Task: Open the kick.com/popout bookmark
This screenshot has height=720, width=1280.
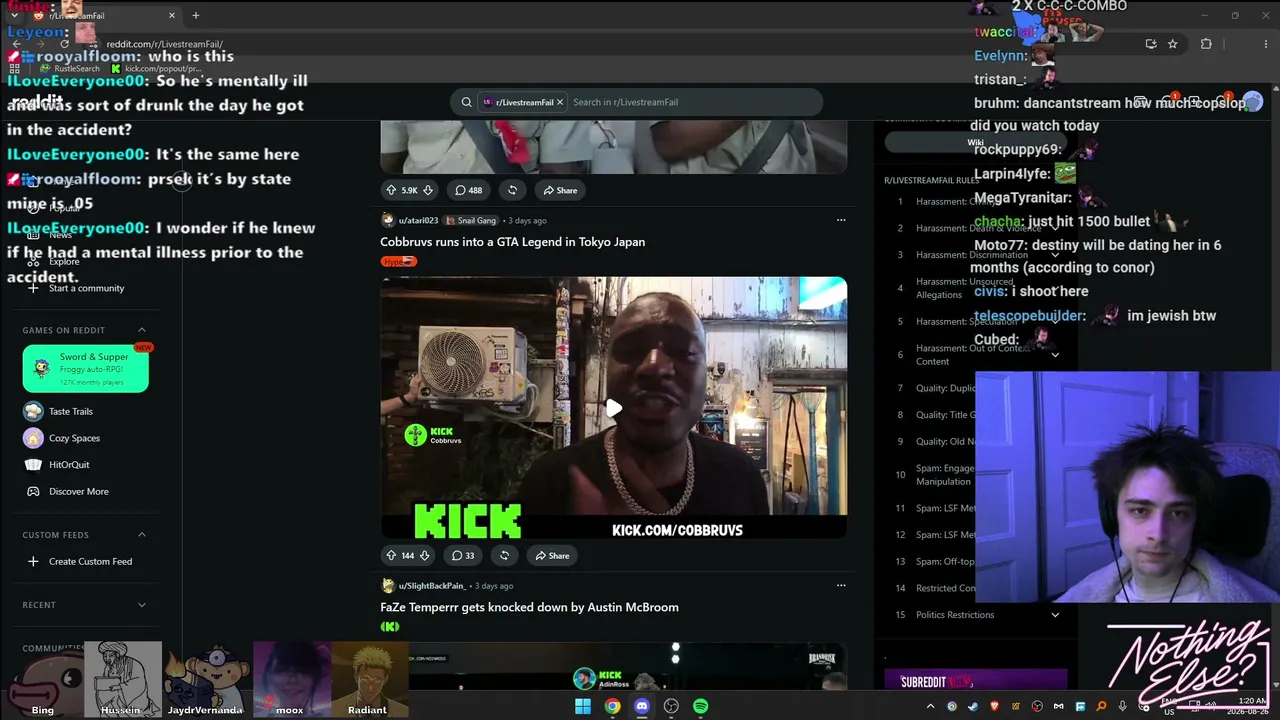Action: pyautogui.click(x=157, y=69)
